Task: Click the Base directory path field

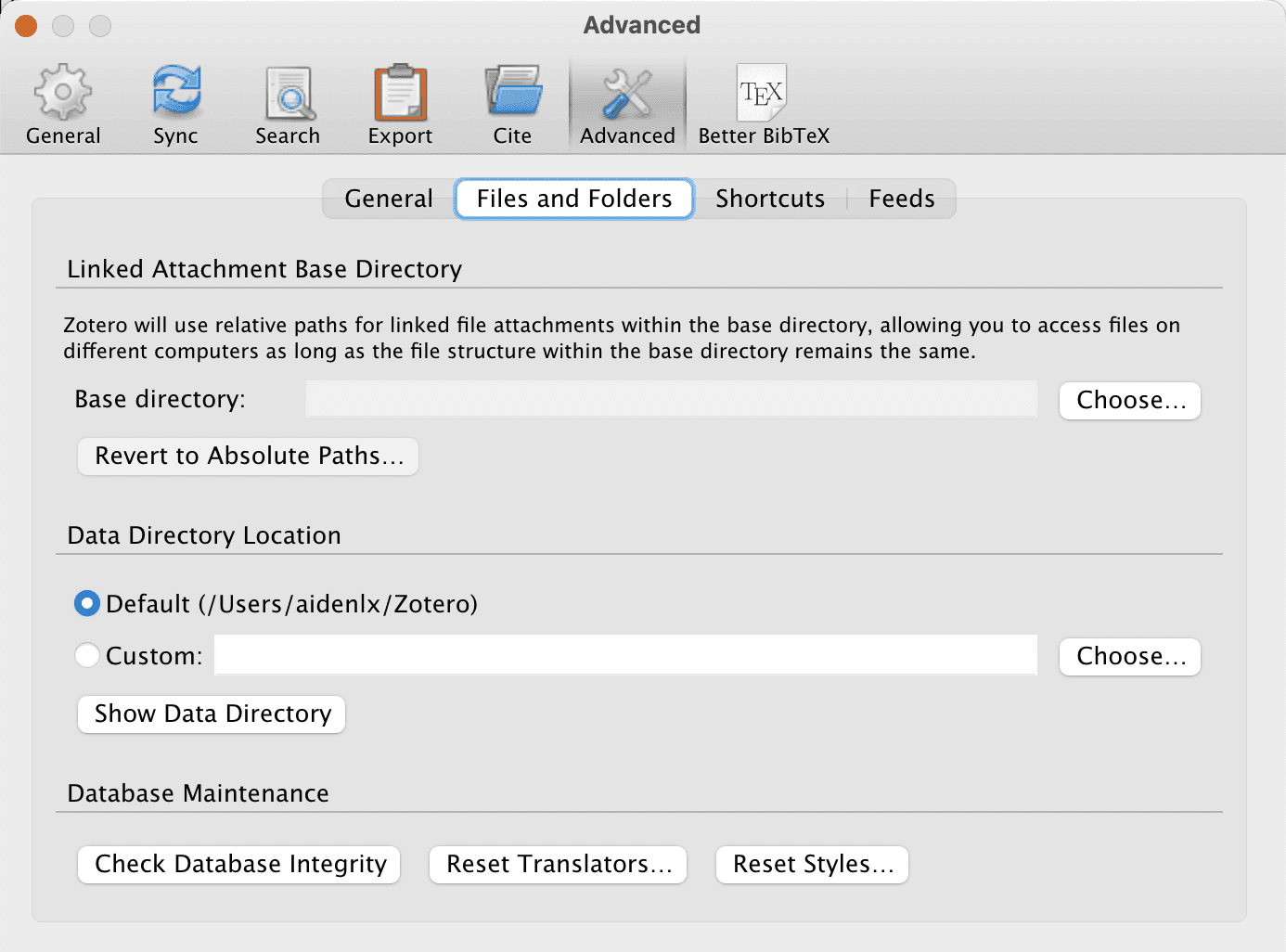Action: [672, 399]
